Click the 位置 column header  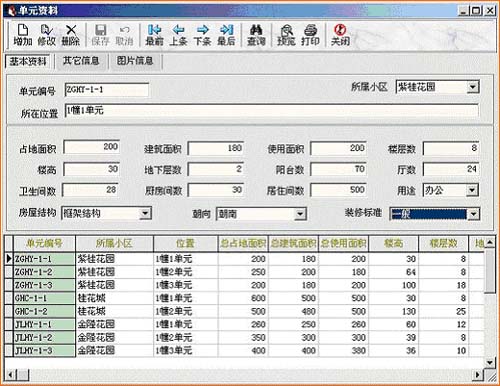(x=186, y=244)
